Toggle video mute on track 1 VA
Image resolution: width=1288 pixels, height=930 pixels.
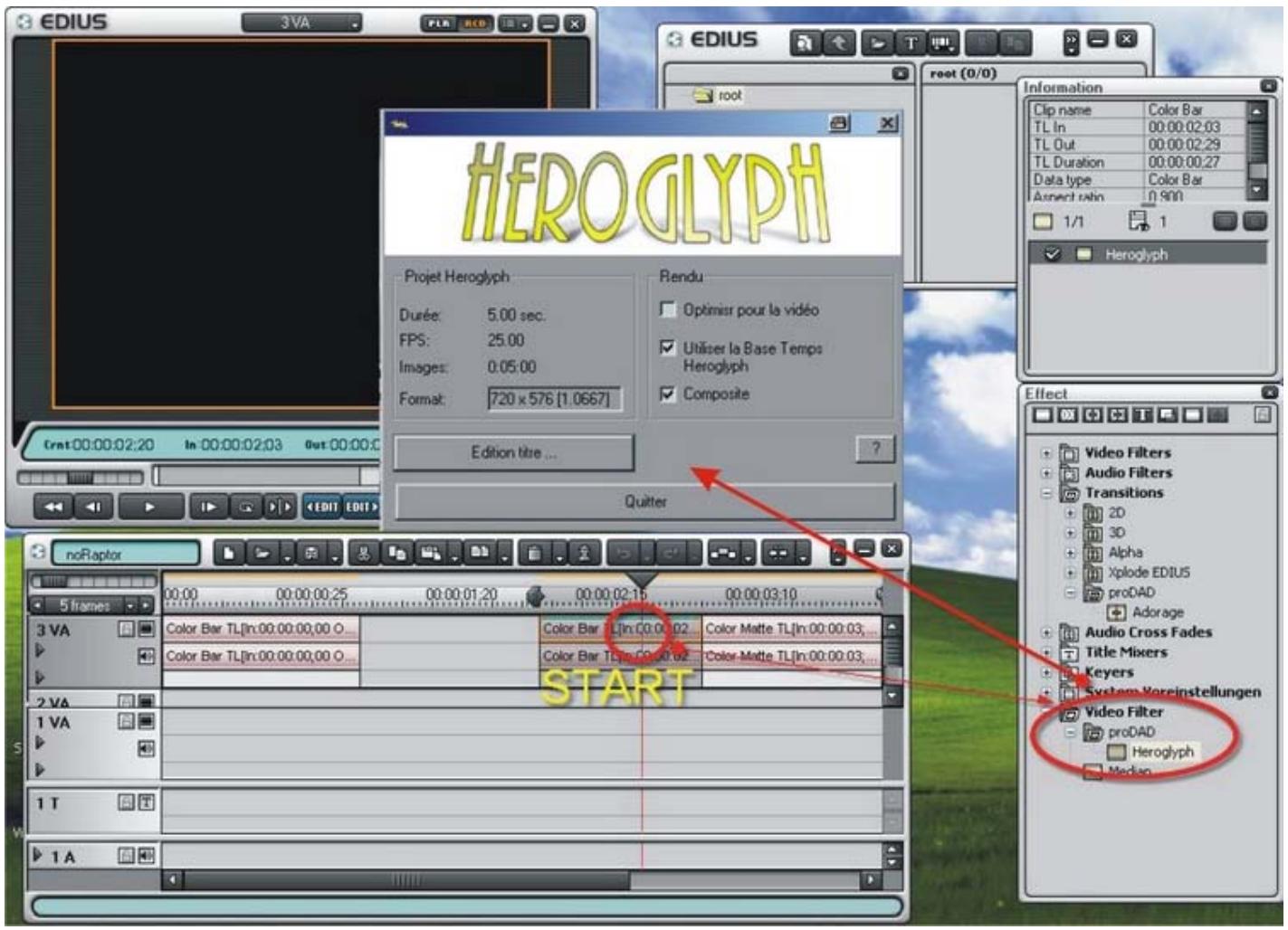tap(146, 721)
